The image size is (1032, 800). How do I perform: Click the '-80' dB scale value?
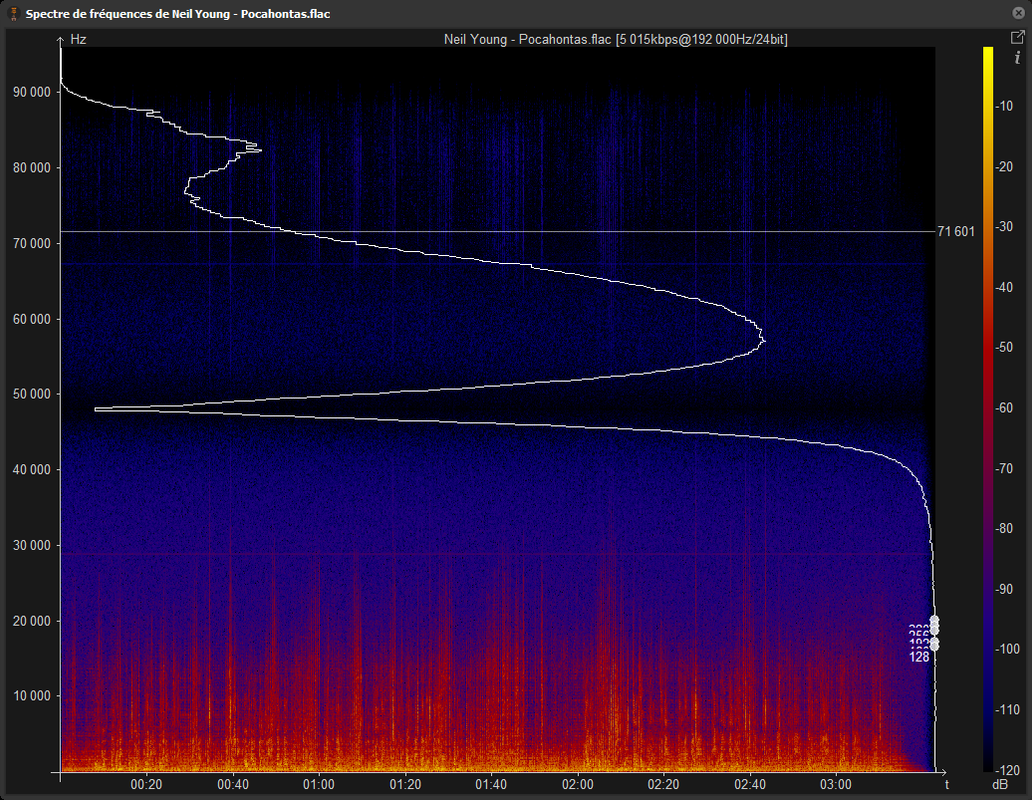pyautogui.click(x=1004, y=528)
